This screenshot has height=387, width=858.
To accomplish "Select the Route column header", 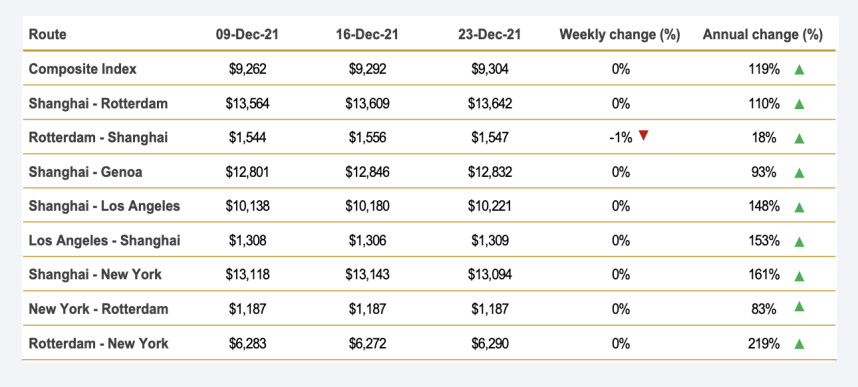I will pos(47,34).
